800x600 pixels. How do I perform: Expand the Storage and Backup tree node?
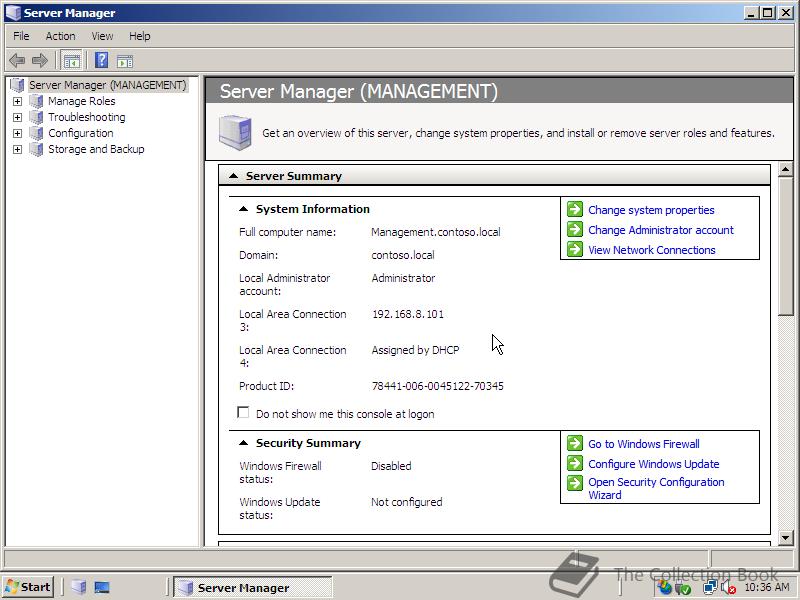point(17,149)
